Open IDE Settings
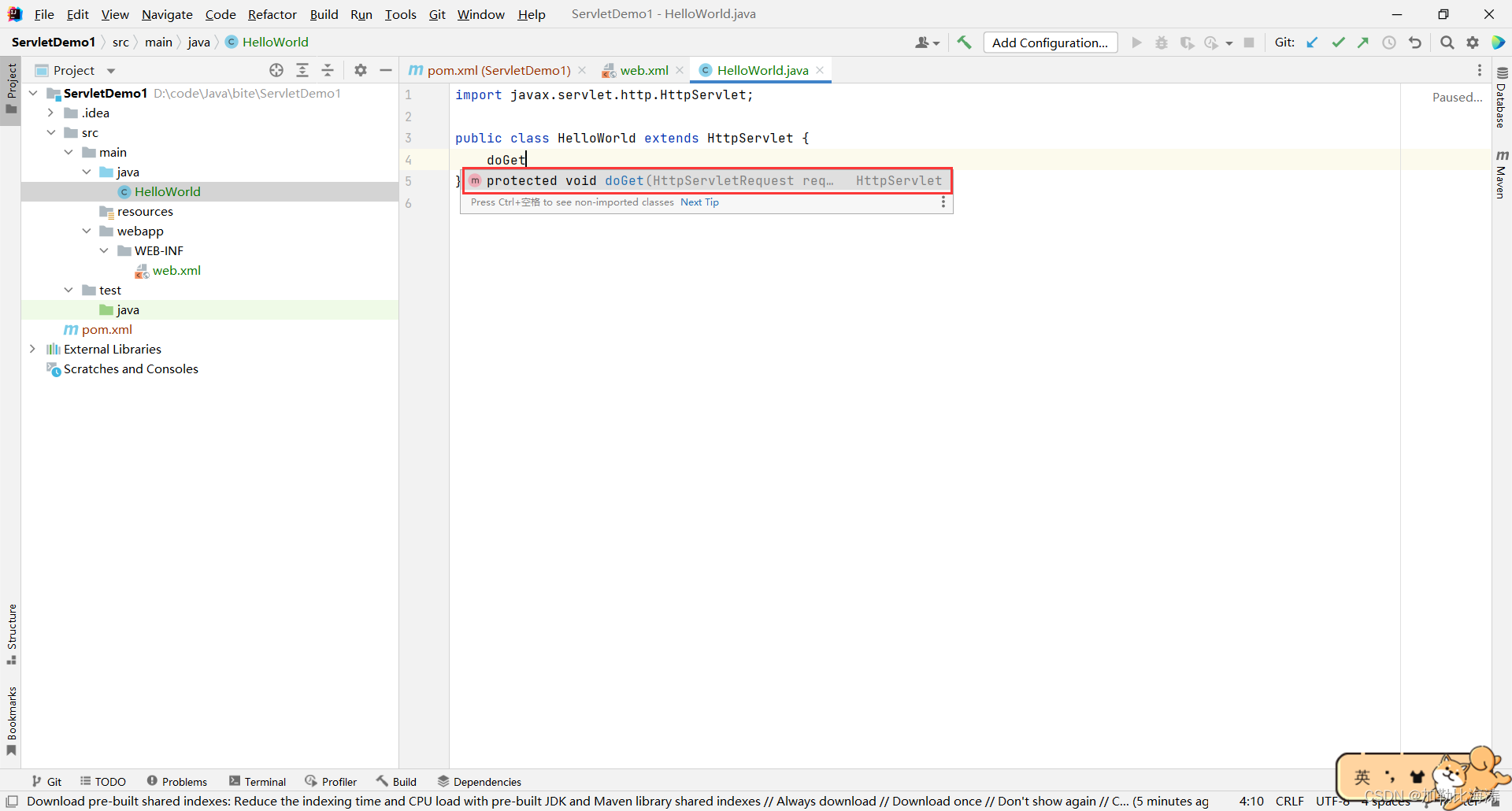The height and width of the screenshot is (811, 1512). click(1473, 43)
